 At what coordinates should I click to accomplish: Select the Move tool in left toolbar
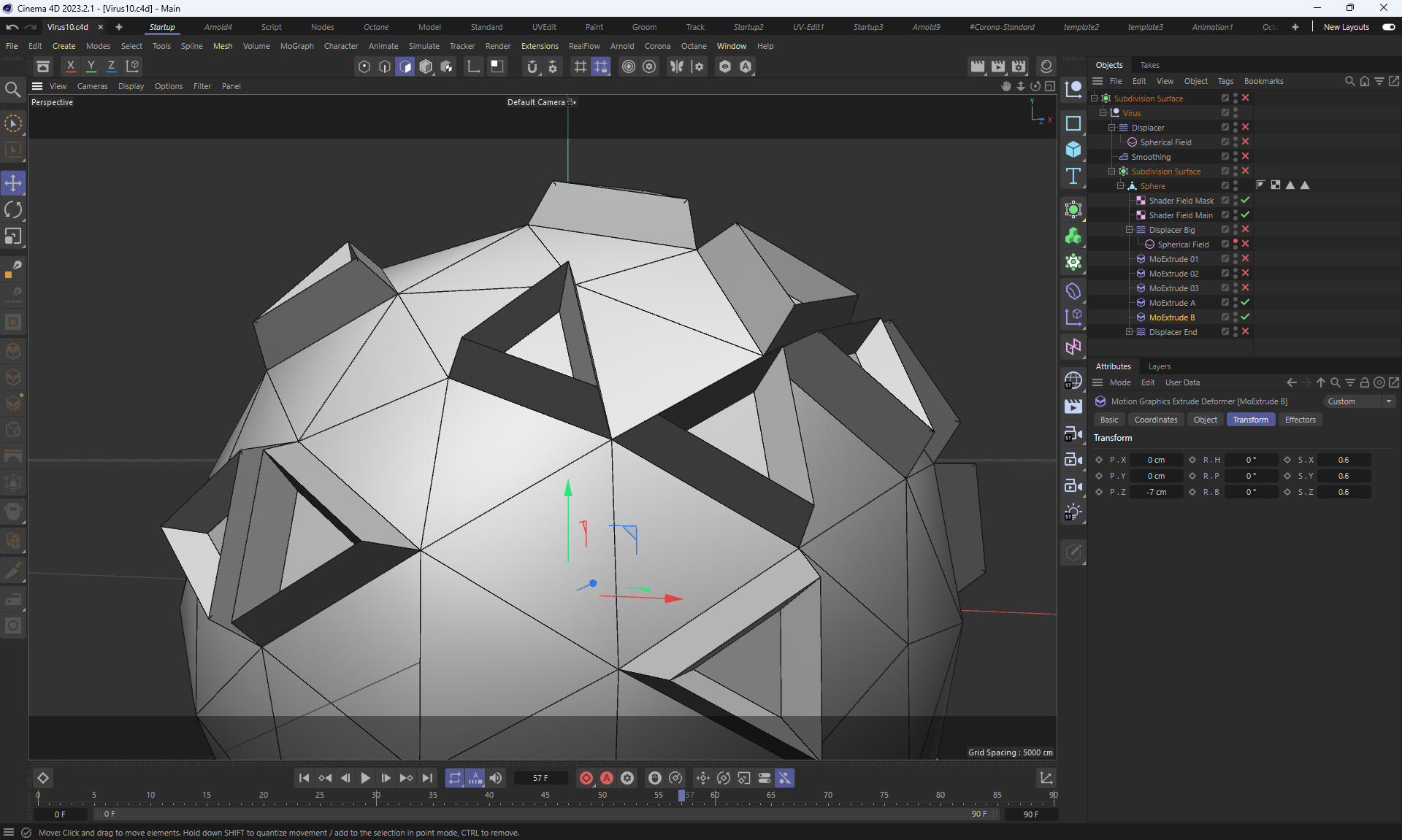(13, 183)
